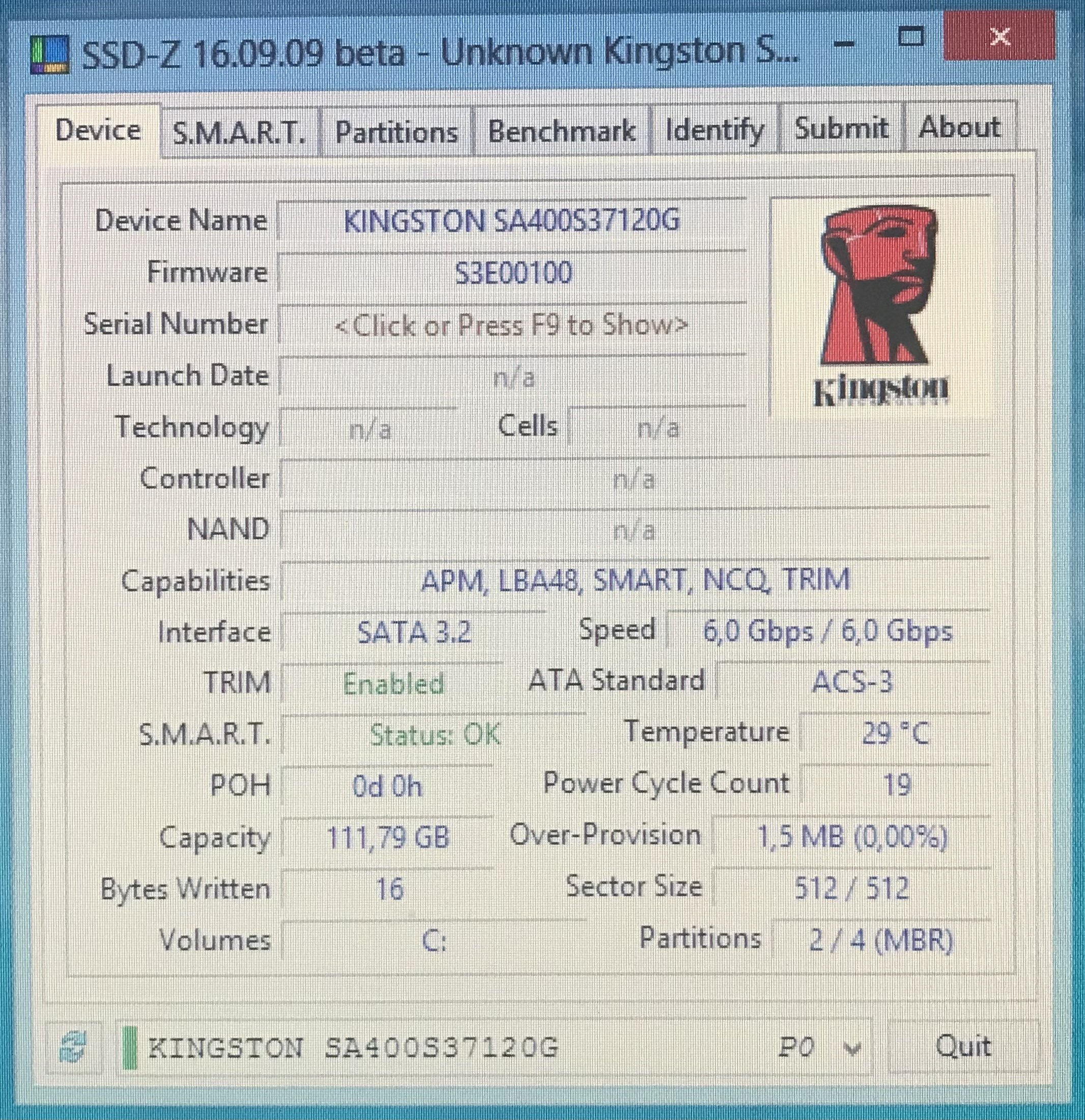Click the Capabilities field text
1085x1120 pixels.
(x=635, y=581)
